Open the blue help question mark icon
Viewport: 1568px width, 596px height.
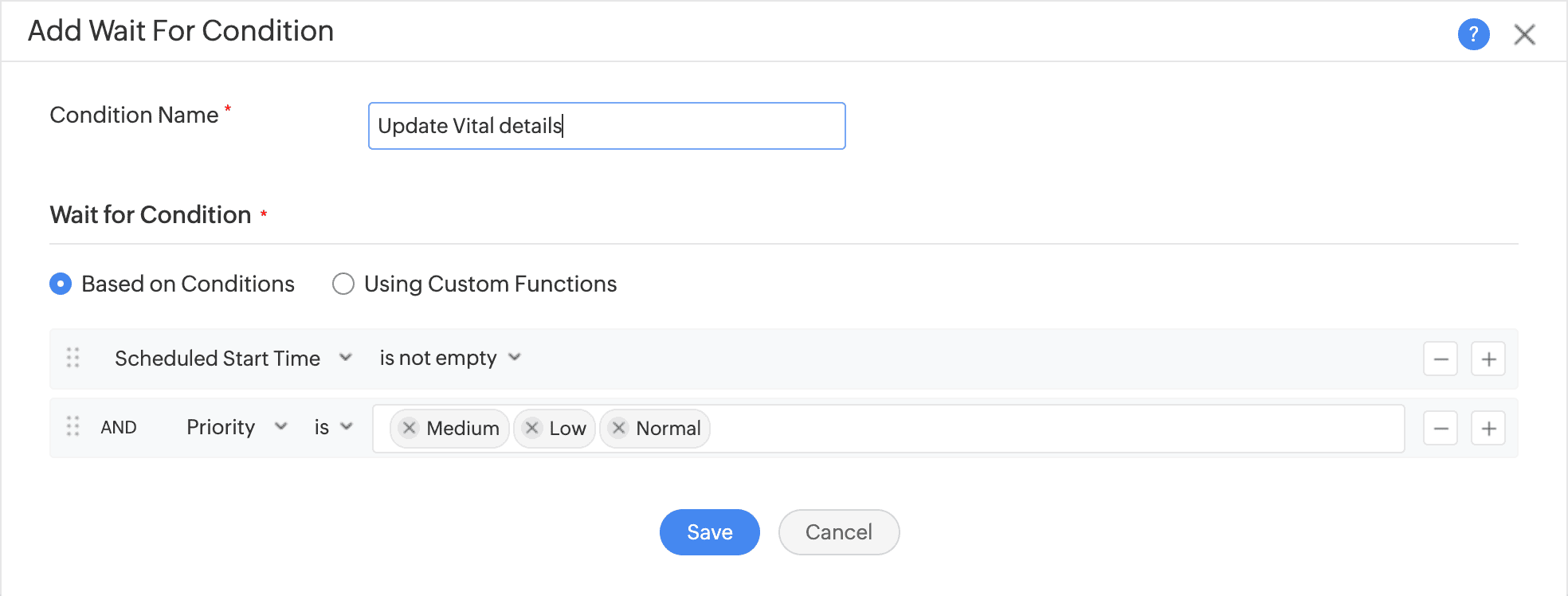1473,34
